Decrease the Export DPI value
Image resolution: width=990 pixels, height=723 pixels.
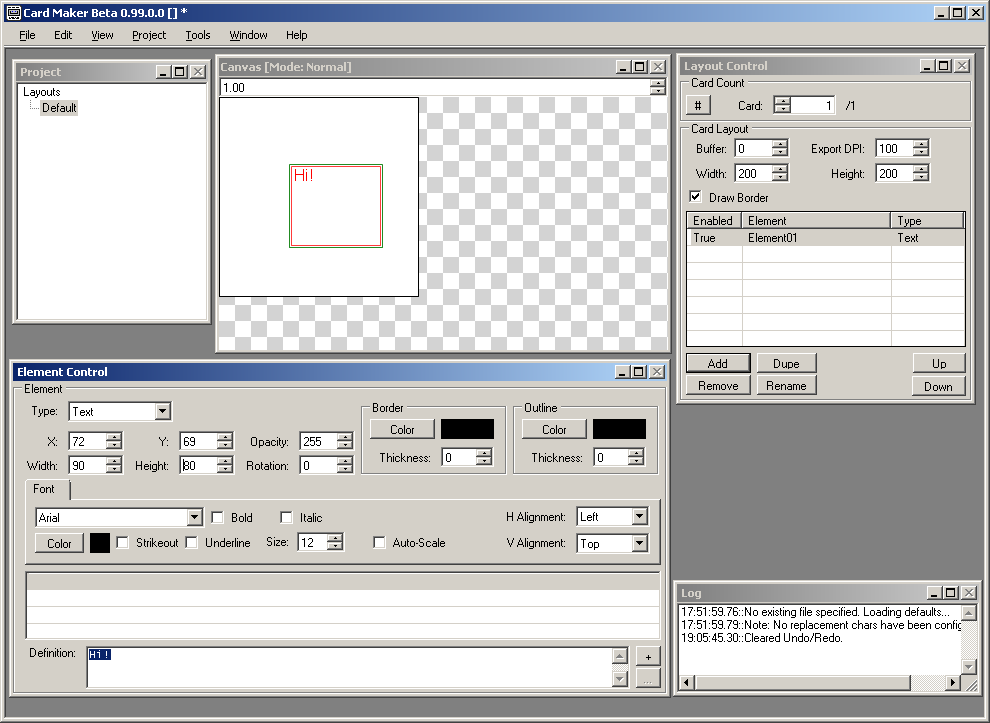click(921, 153)
